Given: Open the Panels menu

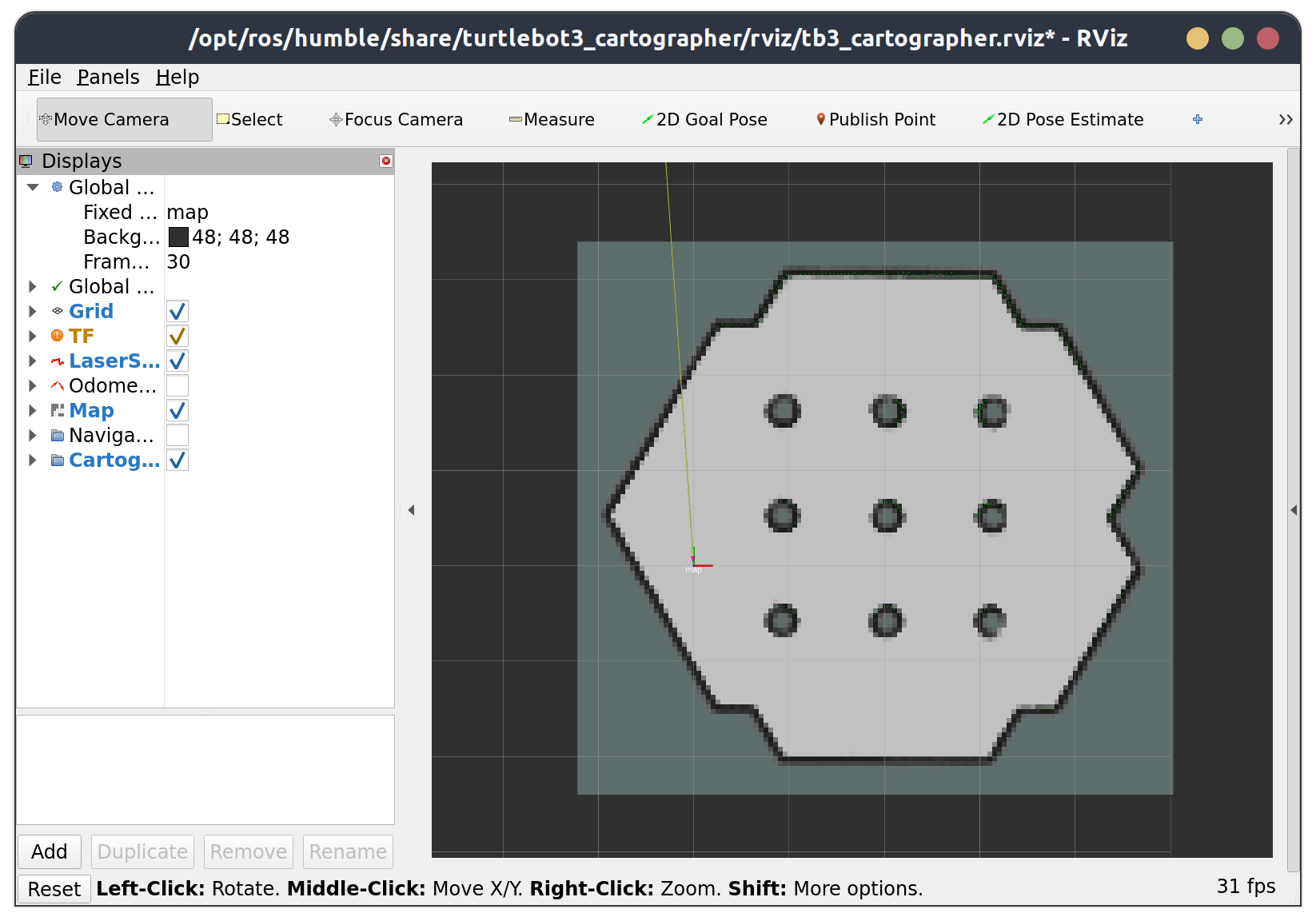Looking at the screenshot, I should point(108,78).
